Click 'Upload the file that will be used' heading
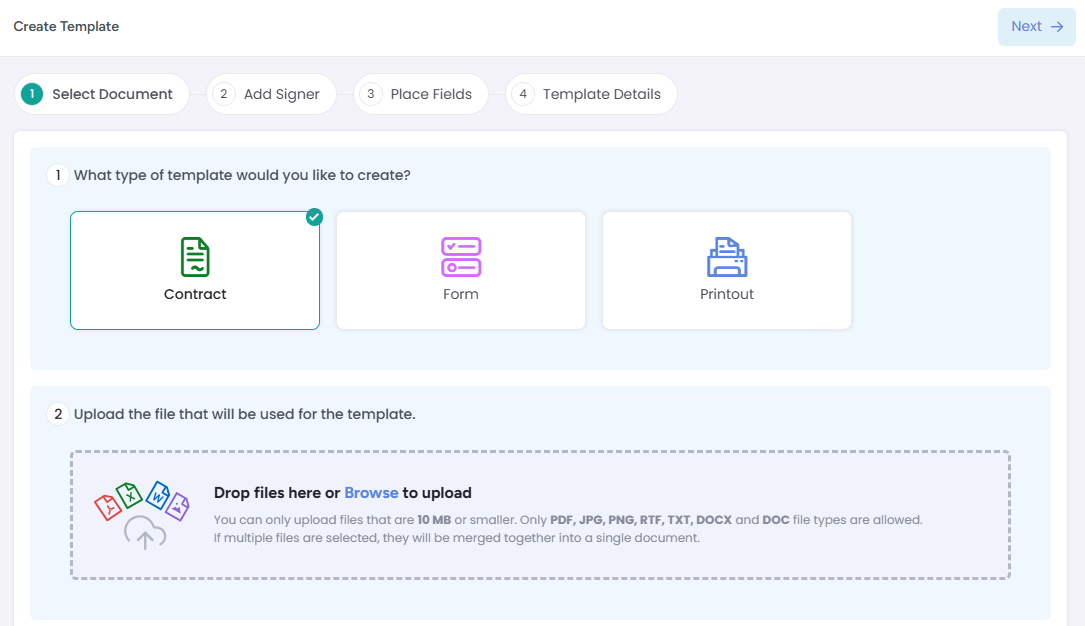This screenshot has height=626, width=1085. [245, 414]
